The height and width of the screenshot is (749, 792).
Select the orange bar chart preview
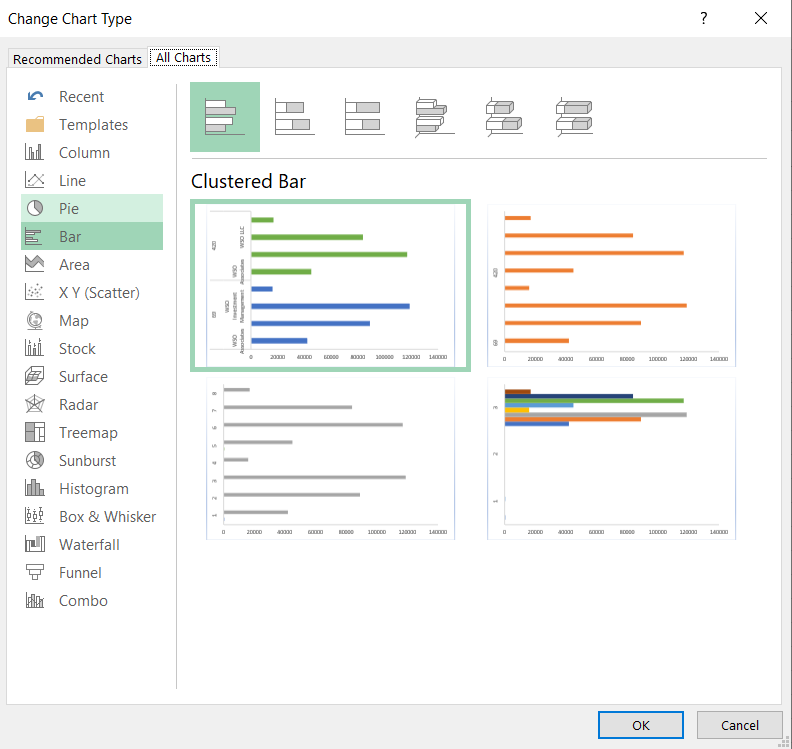click(611, 286)
